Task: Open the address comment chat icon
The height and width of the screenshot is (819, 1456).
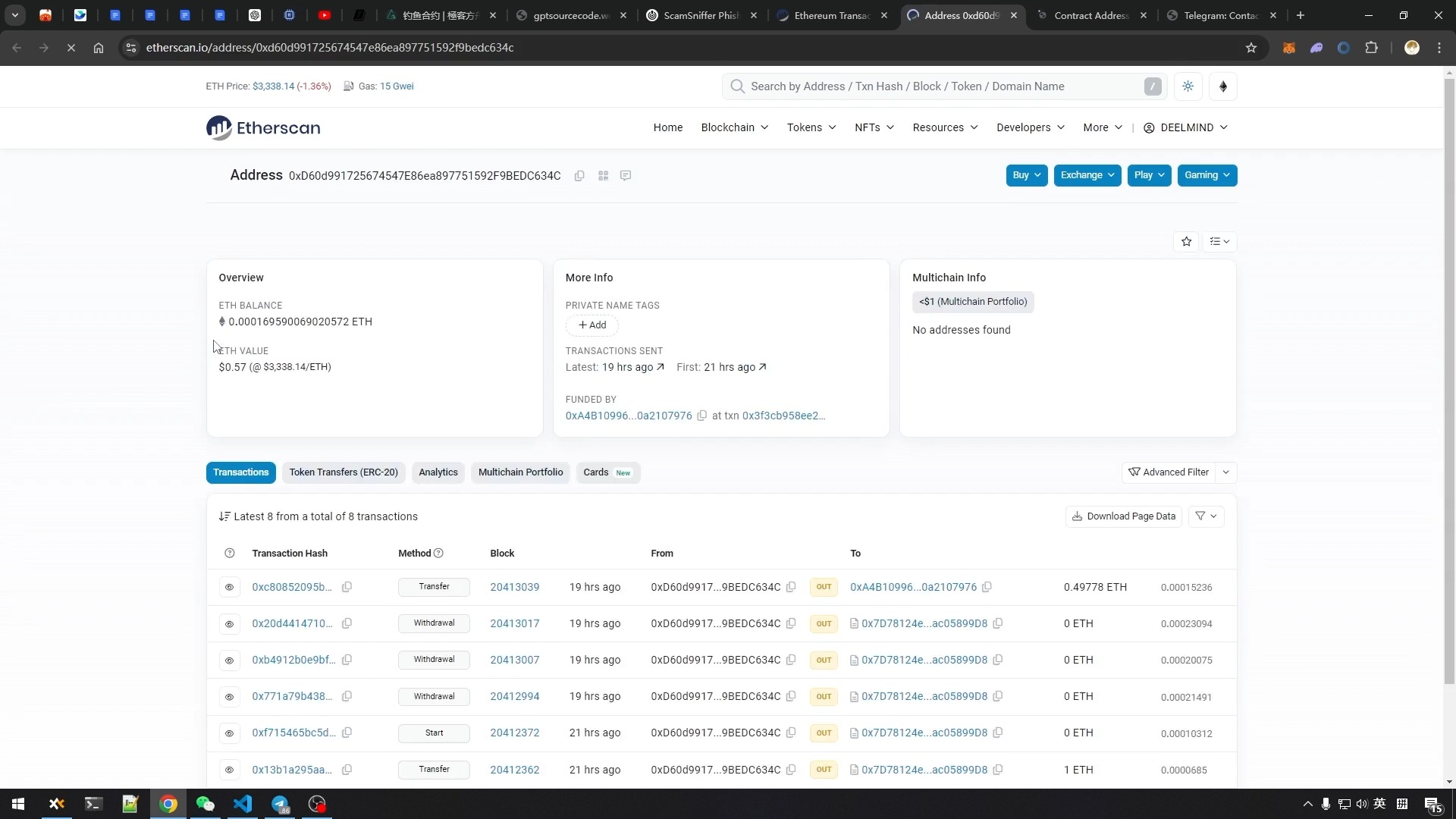Action: 626,176
